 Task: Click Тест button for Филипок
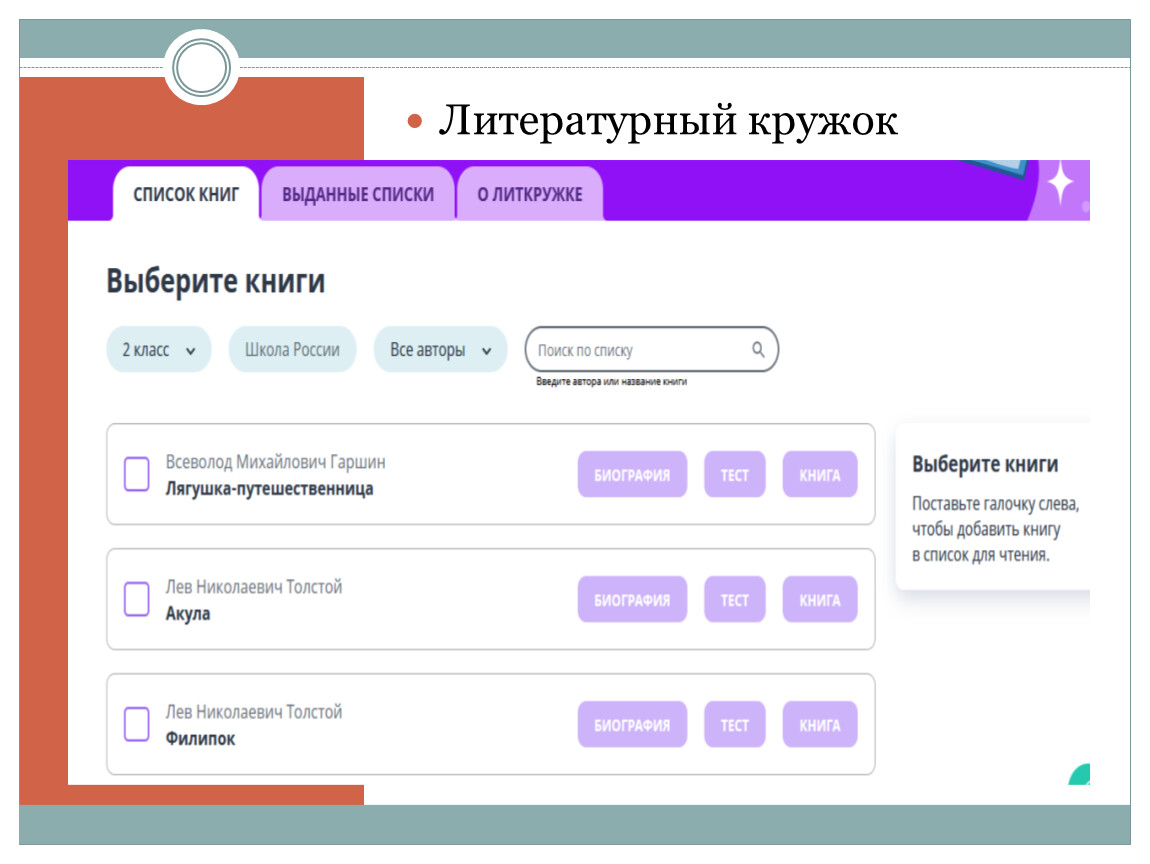pyautogui.click(x=734, y=724)
